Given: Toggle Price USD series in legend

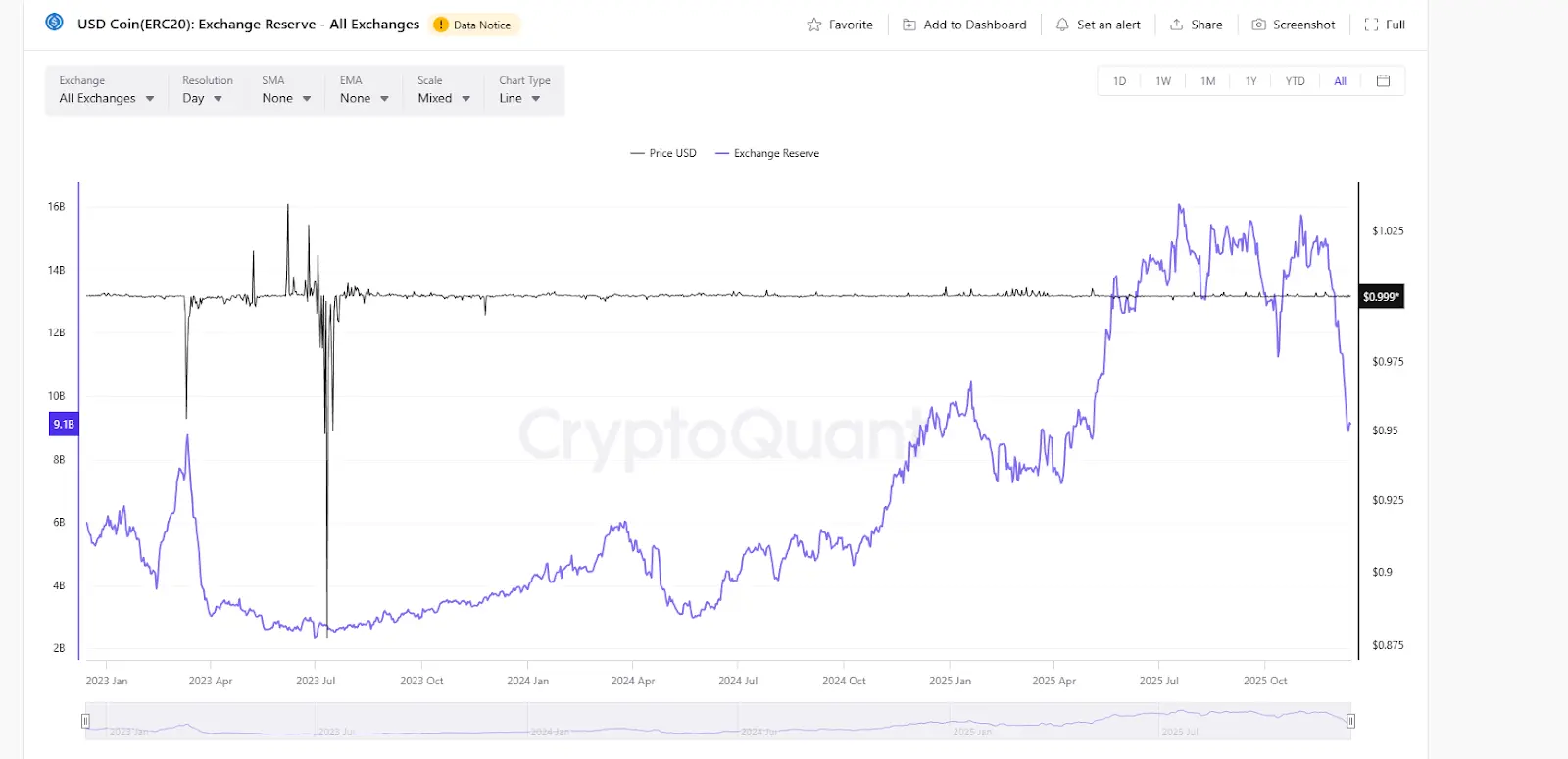Looking at the screenshot, I should pyautogui.click(x=663, y=153).
